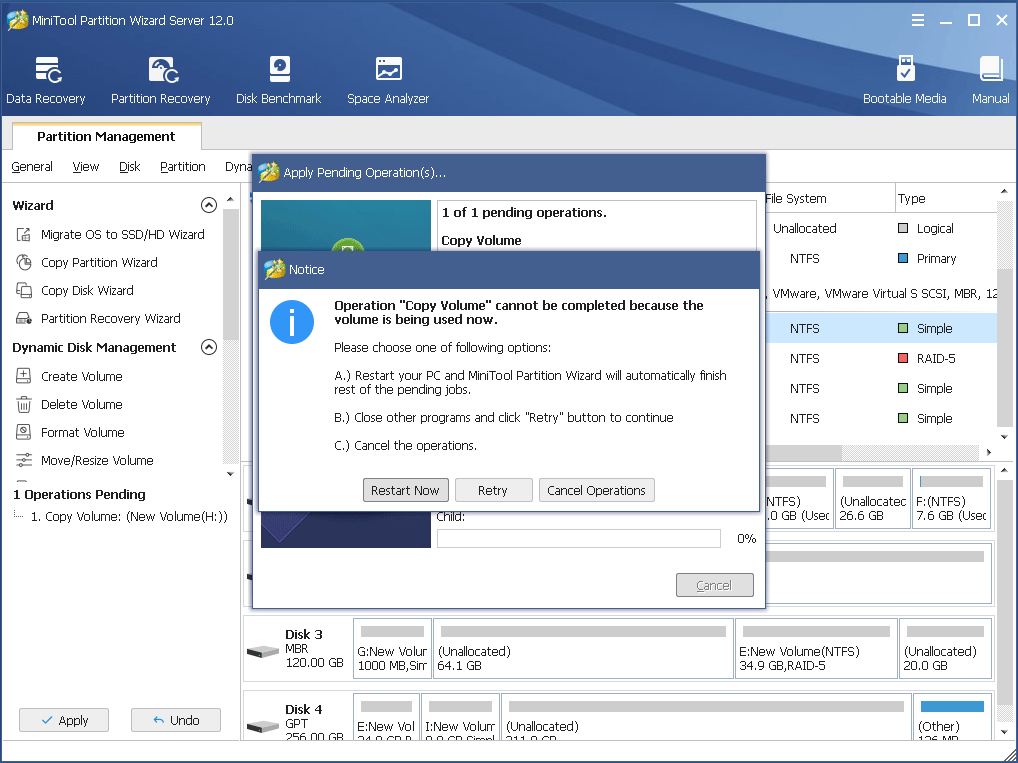Click the Undo button

176,720
